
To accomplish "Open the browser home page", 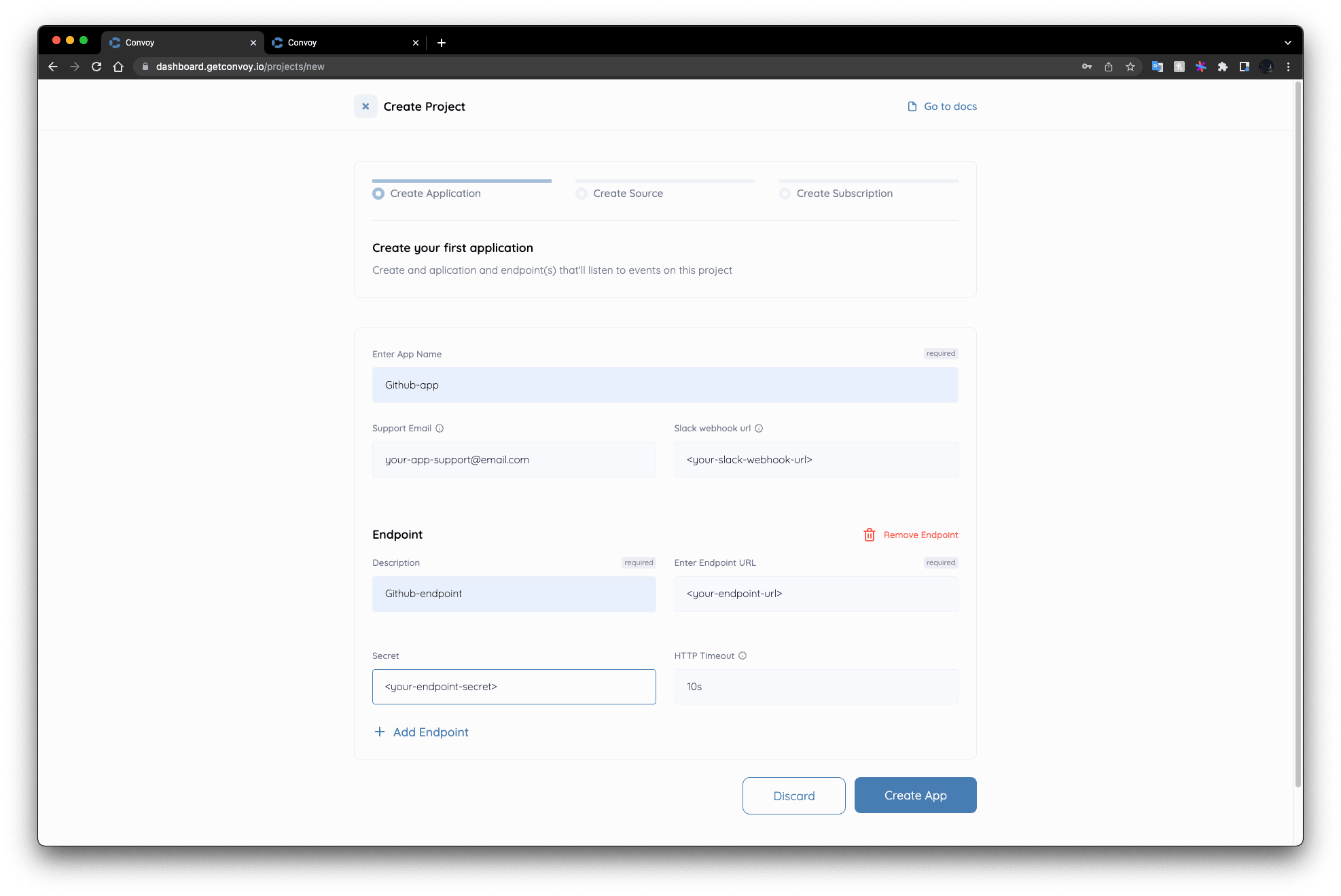I will point(118,67).
